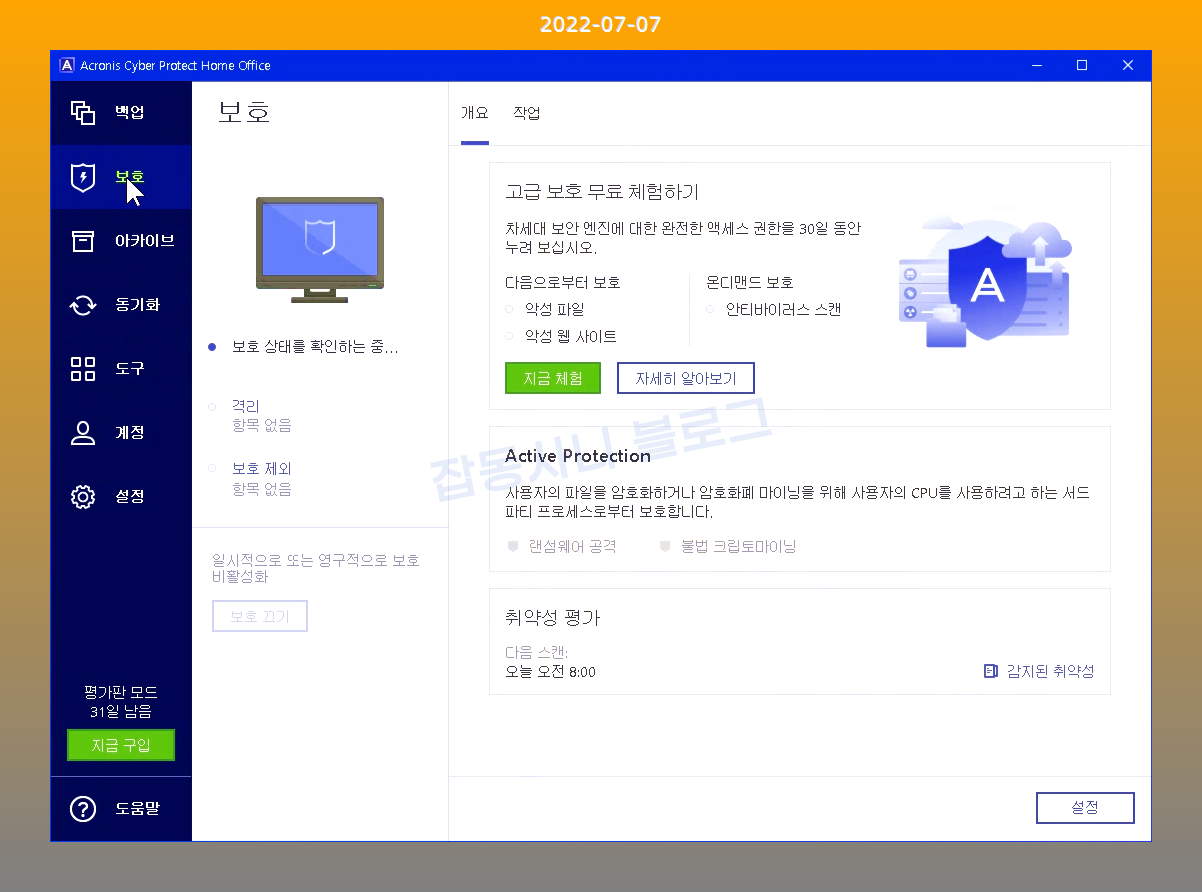The image size is (1202, 892).
Task: Click the 동기화 sidebar label
Action: pyautogui.click(x=138, y=305)
